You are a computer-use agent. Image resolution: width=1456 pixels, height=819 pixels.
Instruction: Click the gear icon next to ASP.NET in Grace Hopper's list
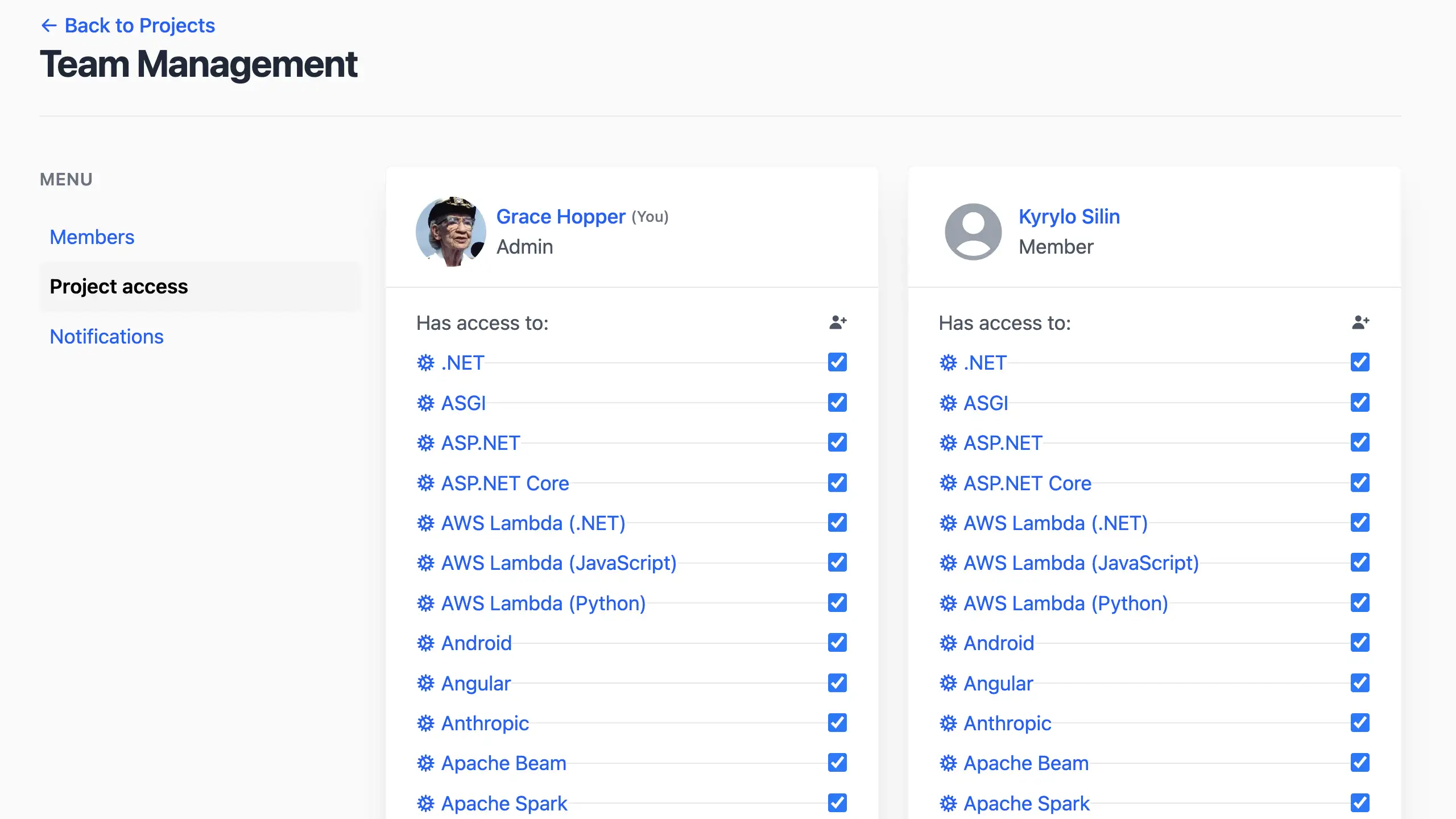coord(425,443)
